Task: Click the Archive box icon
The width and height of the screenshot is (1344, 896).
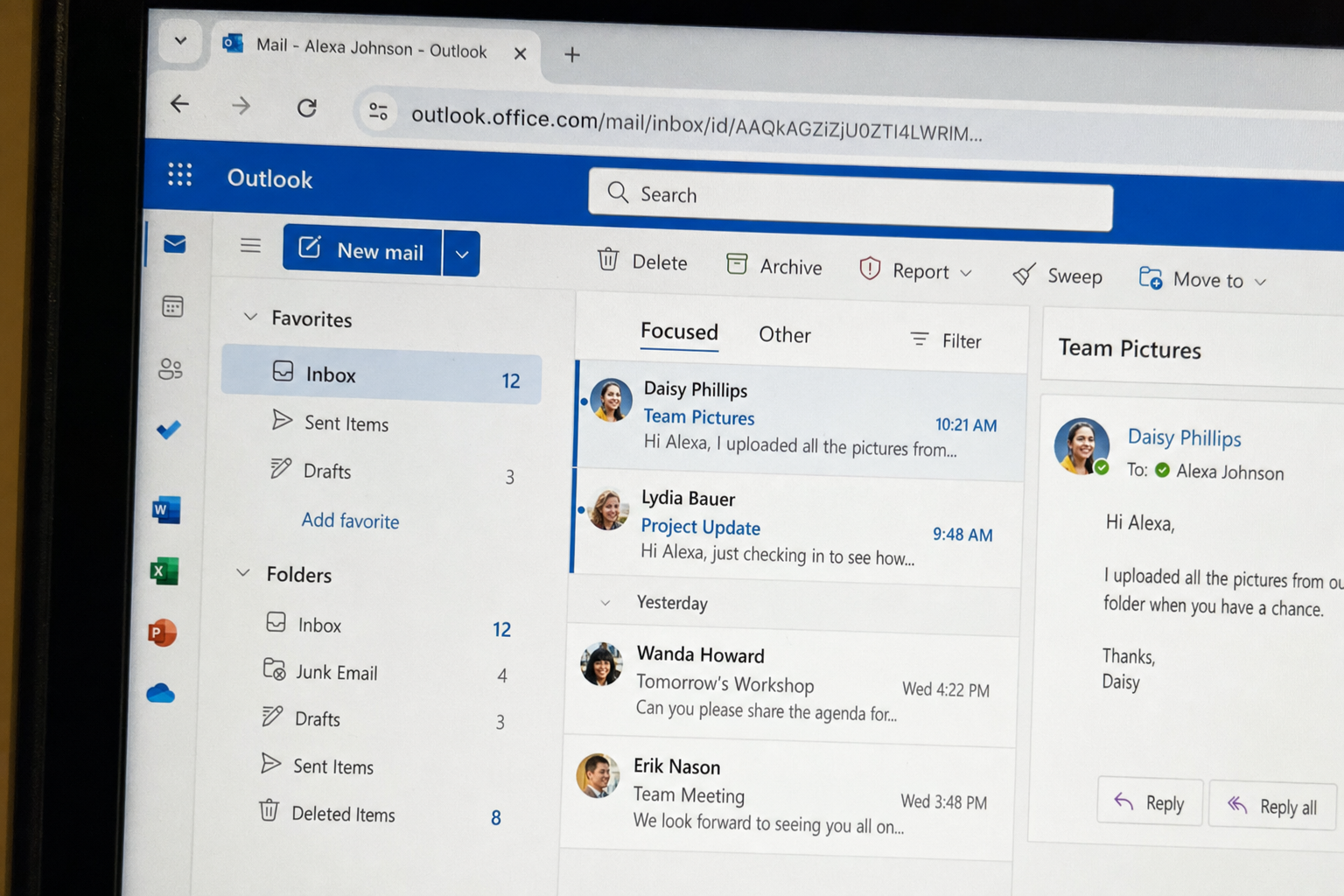Action: click(737, 263)
